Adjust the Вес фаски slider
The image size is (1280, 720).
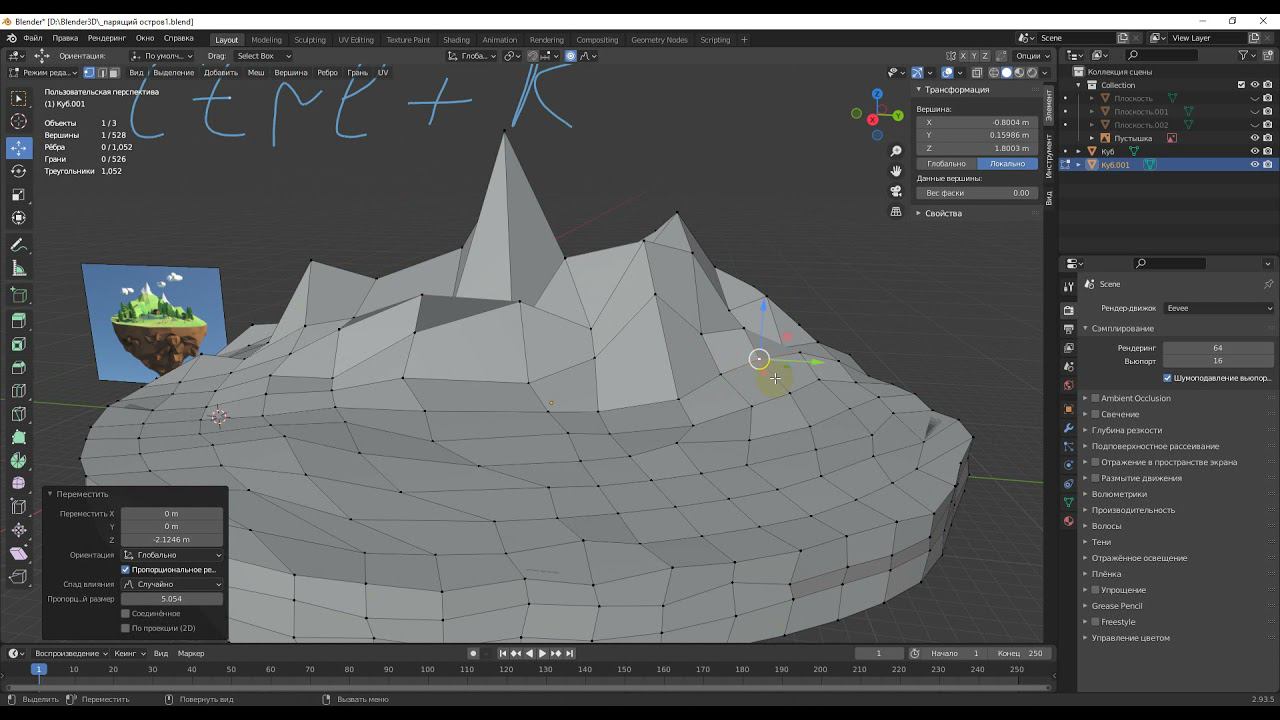[977, 193]
